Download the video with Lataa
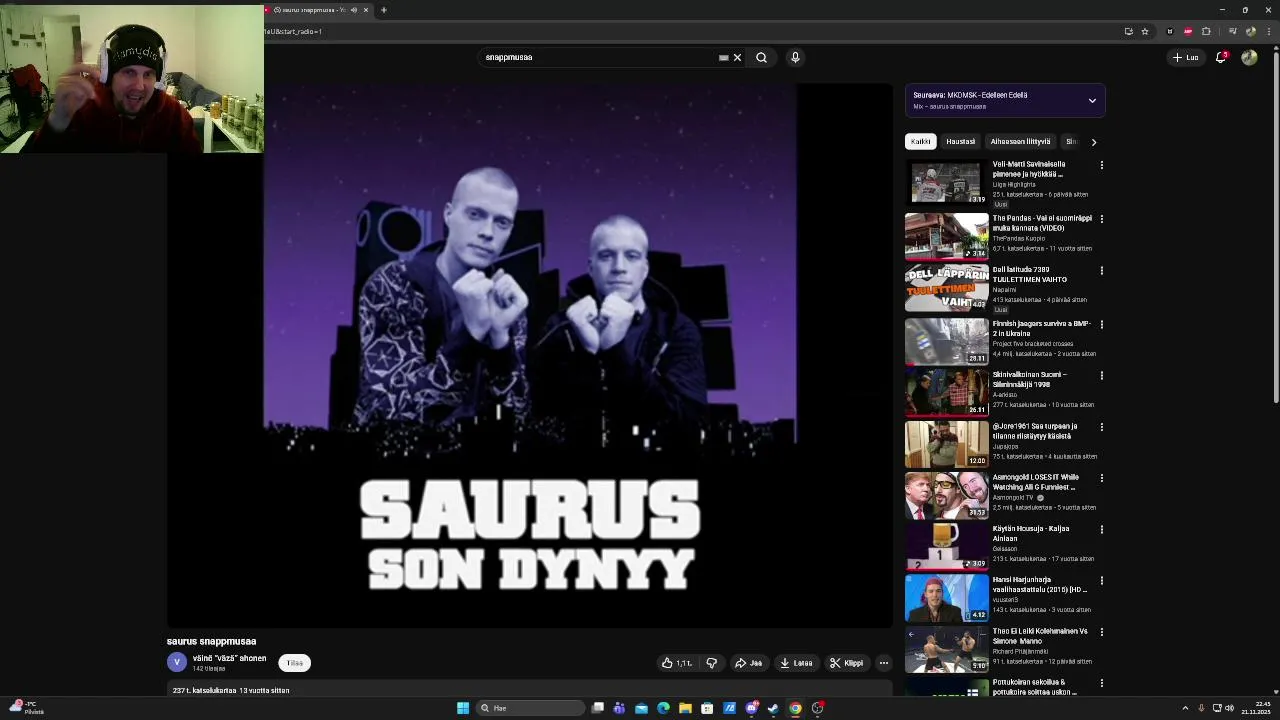This screenshot has height=720, width=1280. 796,663
